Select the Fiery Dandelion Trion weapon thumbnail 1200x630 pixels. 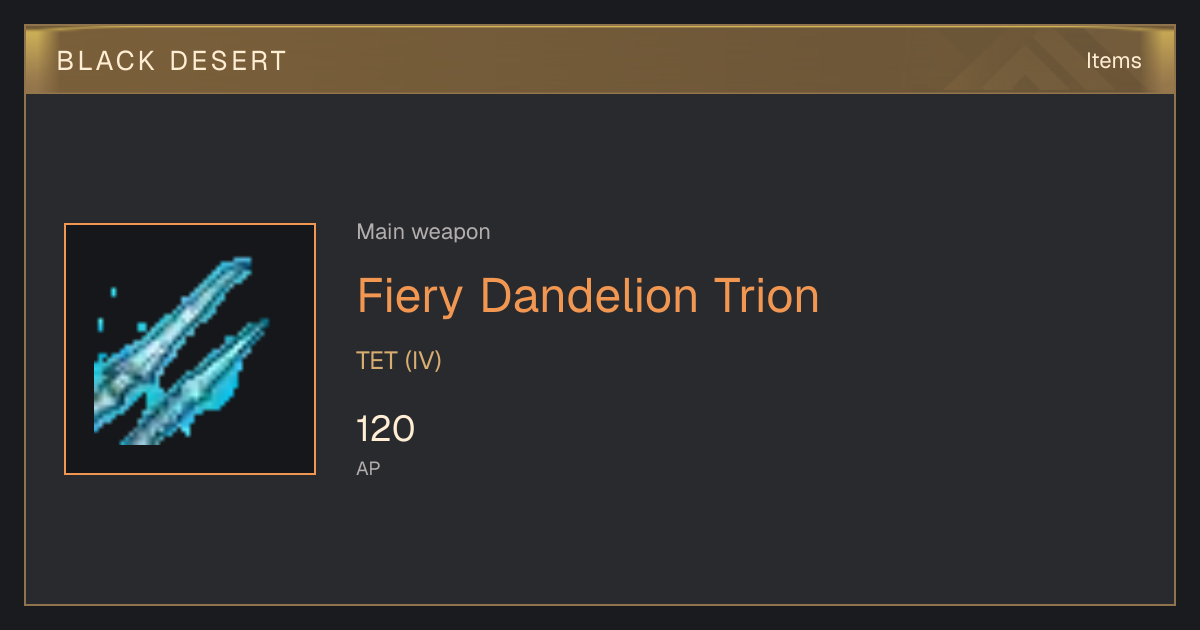tap(190, 349)
